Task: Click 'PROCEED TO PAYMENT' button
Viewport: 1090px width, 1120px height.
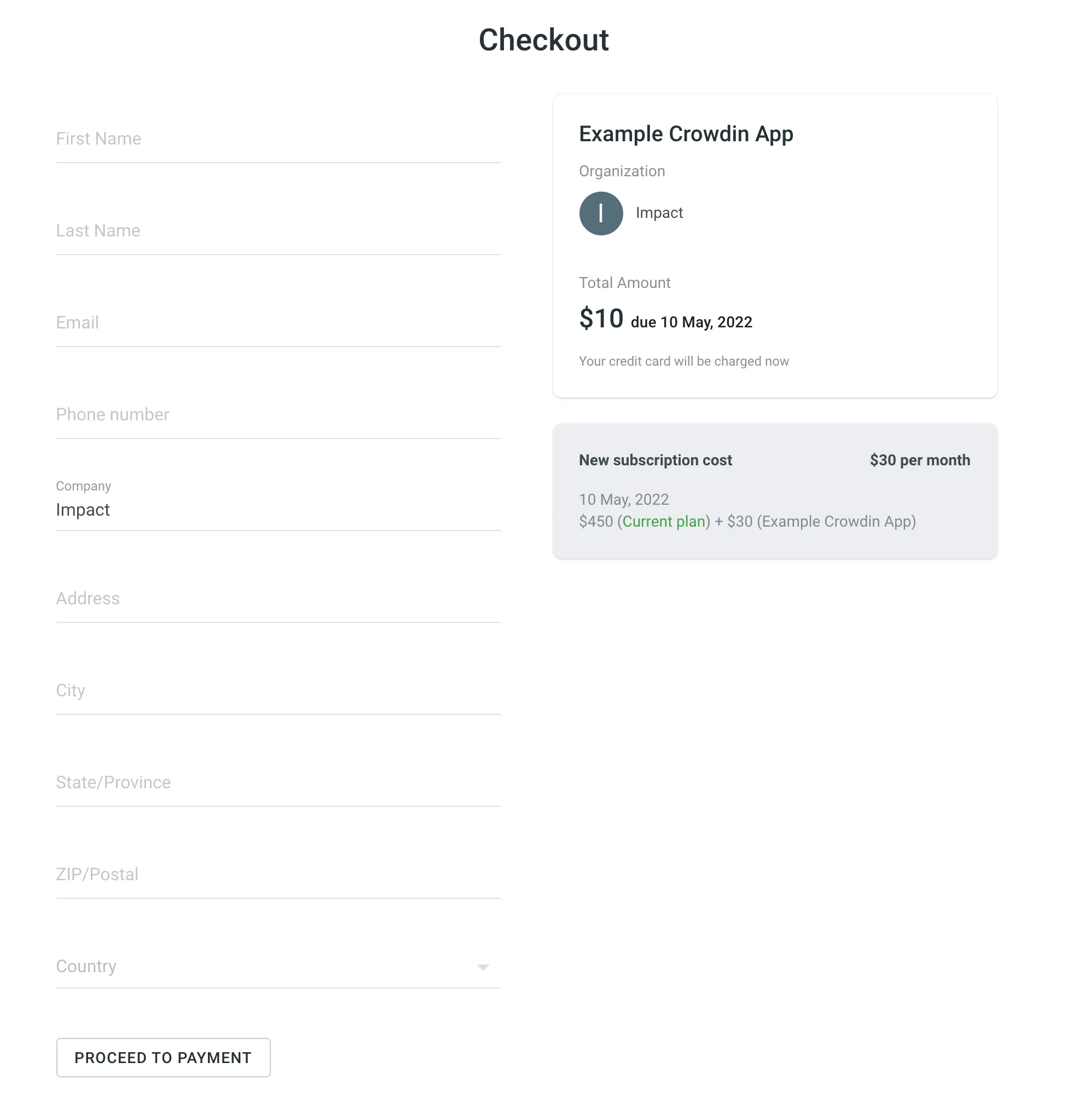Action: [x=163, y=1057]
